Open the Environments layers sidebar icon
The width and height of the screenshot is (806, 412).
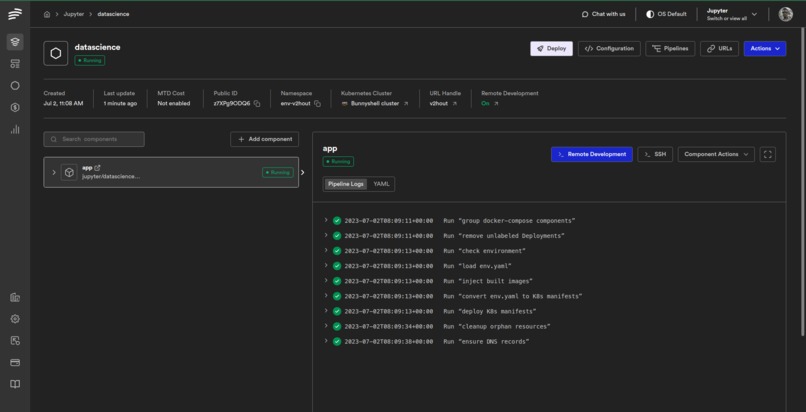click(x=15, y=42)
